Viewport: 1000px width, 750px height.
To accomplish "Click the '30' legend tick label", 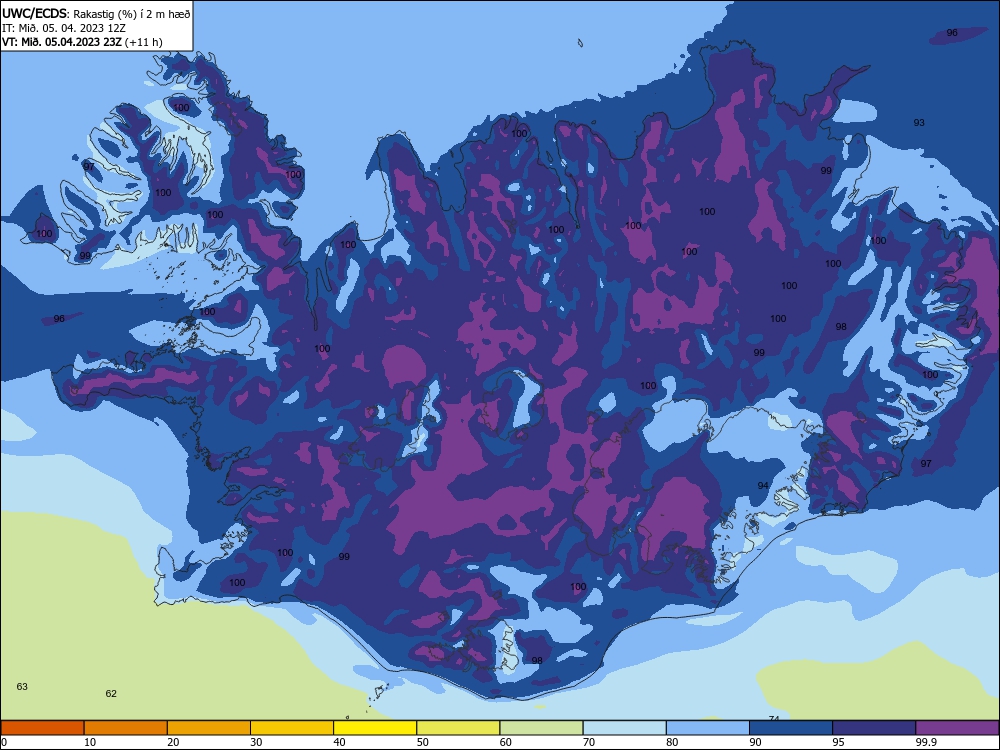I will [256, 742].
